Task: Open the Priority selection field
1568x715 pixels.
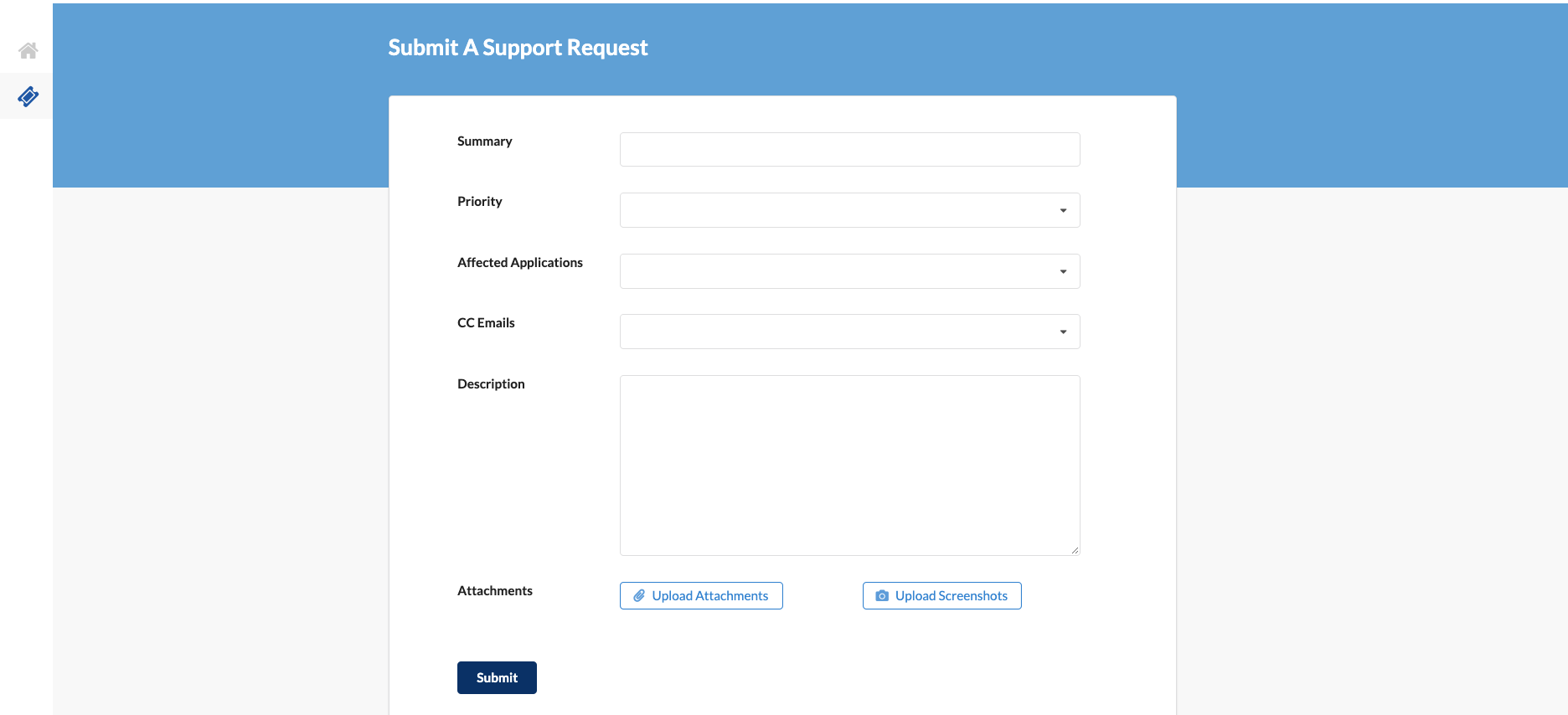Action: click(x=838, y=210)
